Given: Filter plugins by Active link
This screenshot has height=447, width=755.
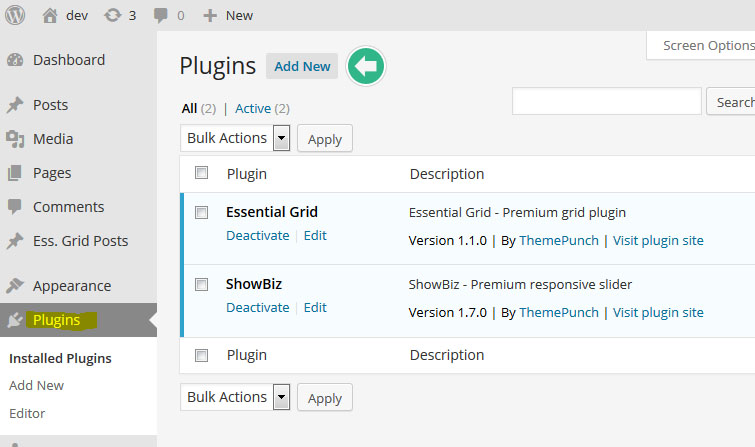Looking at the screenshot, I should pos(252,108).
